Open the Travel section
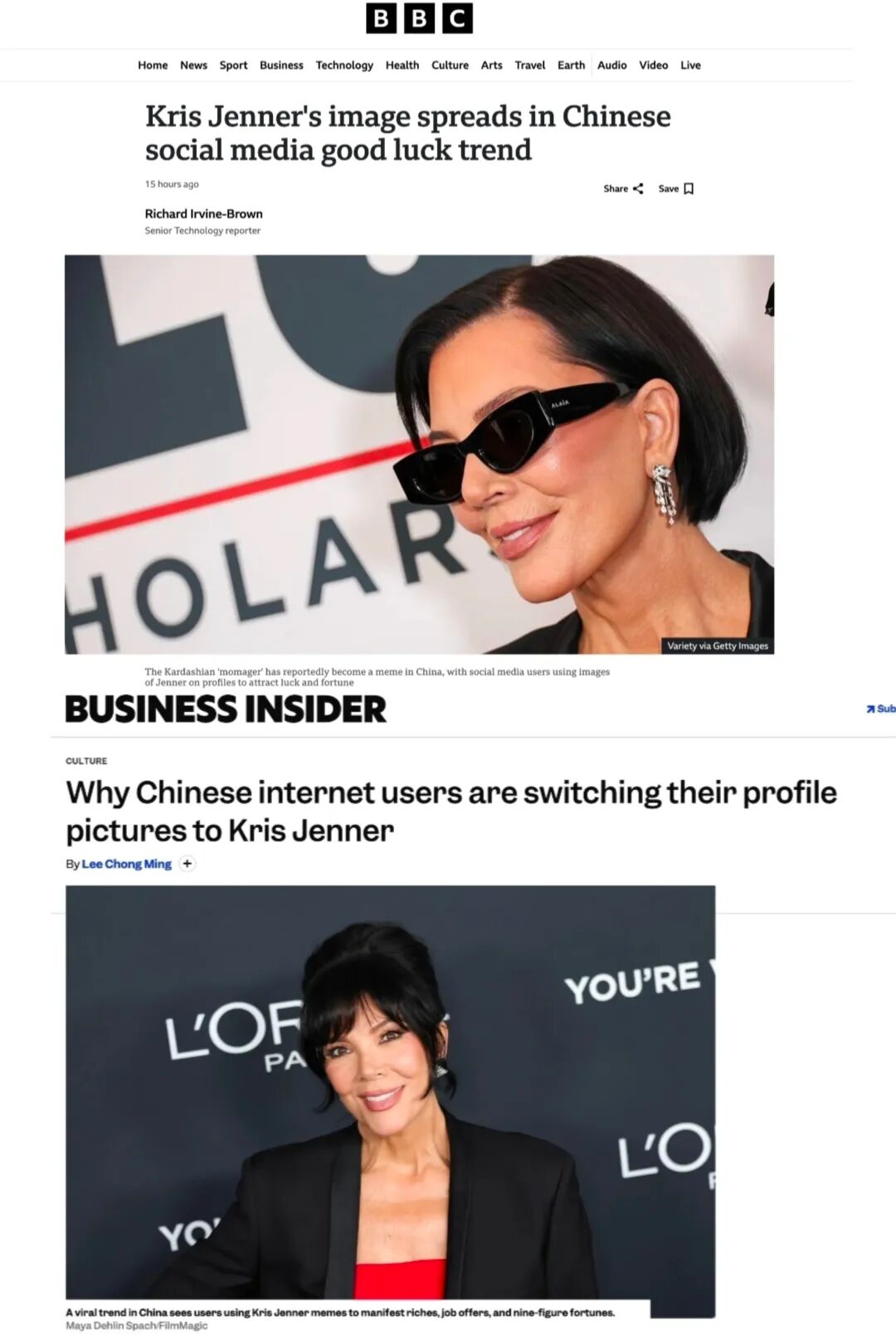The height and width of the screenshot is (1335, 896). pos(530,65)
